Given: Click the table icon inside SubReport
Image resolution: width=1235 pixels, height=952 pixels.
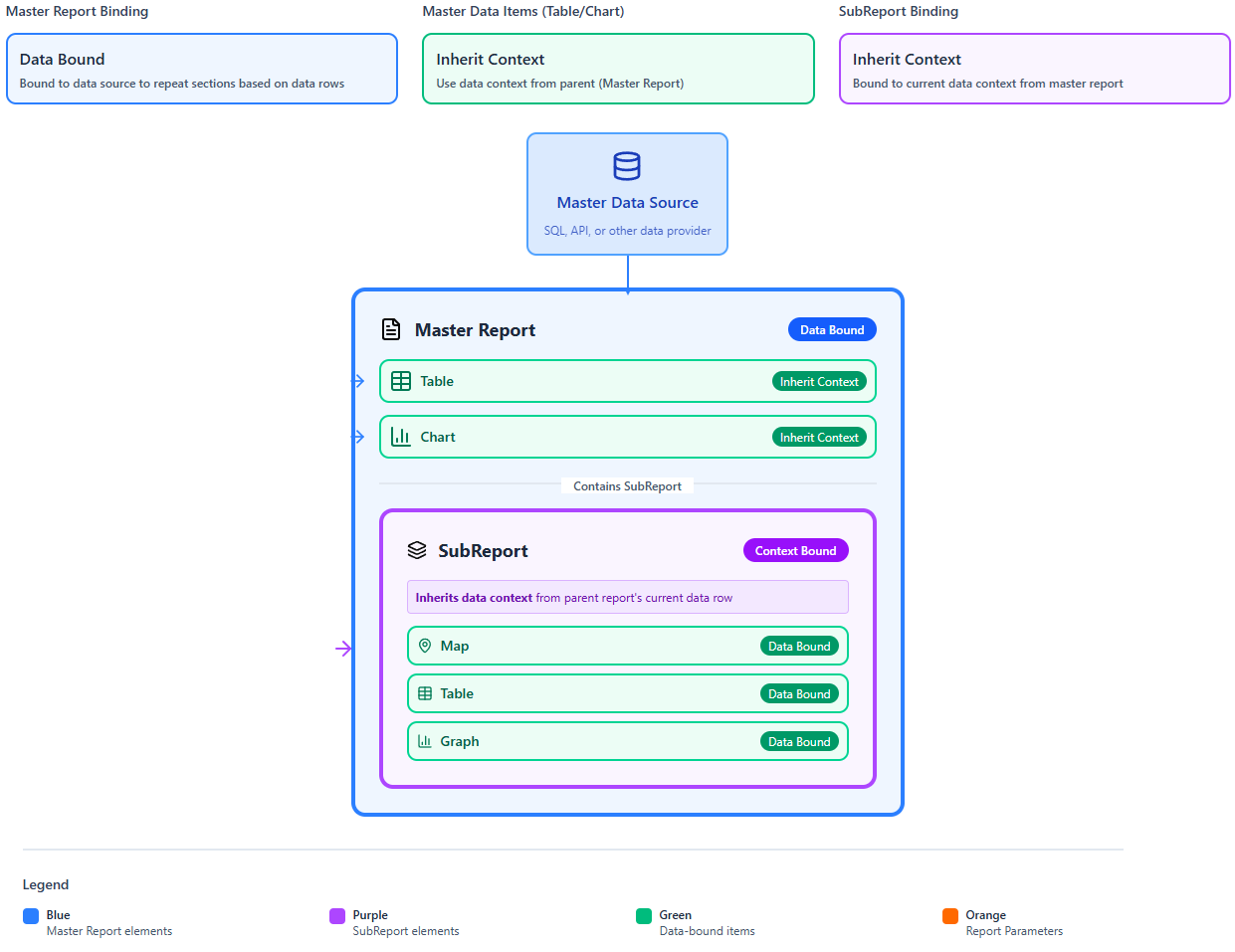Looking at the screenshot, I should [426, 693].
